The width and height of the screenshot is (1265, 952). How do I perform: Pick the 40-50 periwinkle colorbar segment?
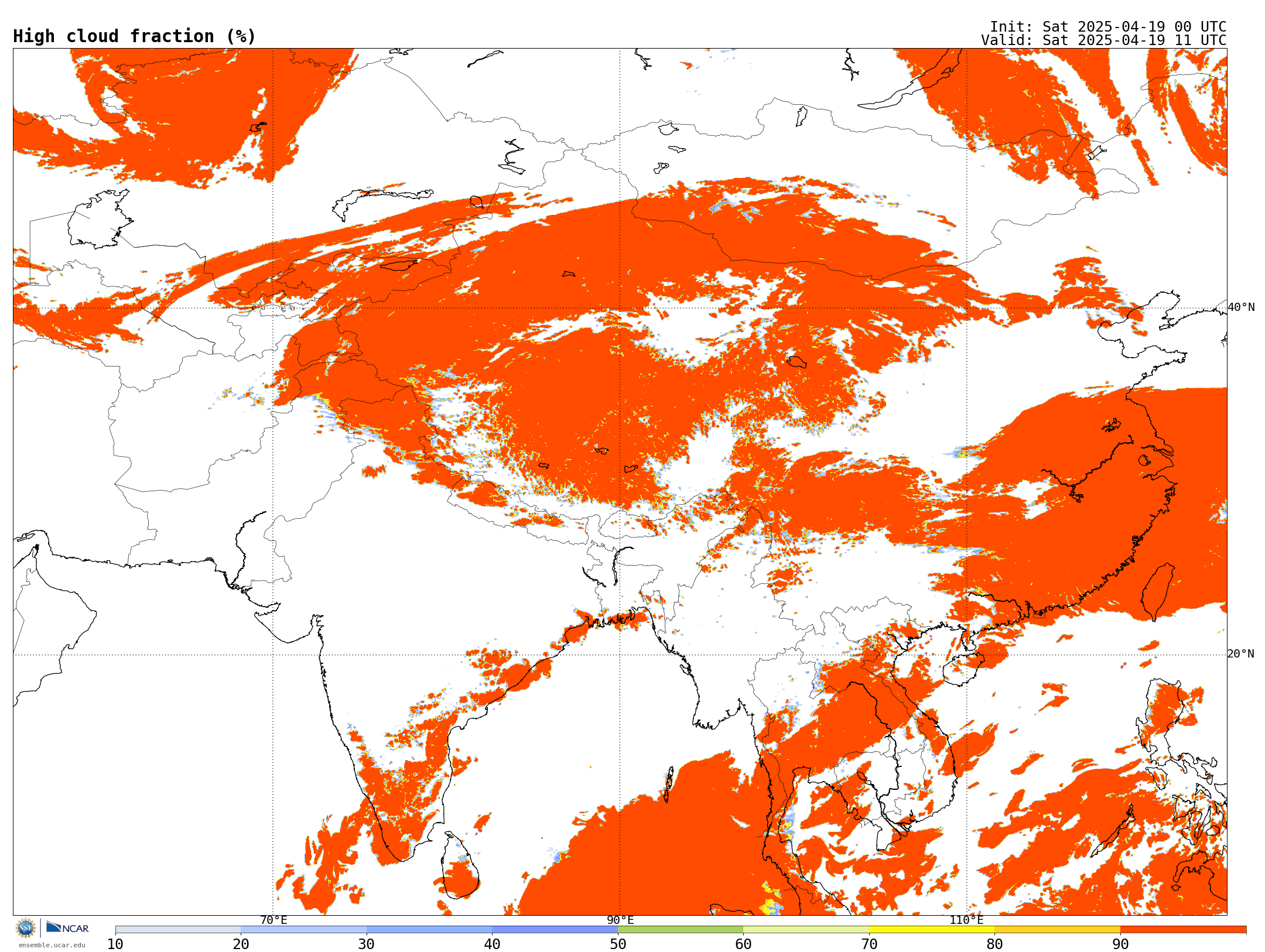555,930
